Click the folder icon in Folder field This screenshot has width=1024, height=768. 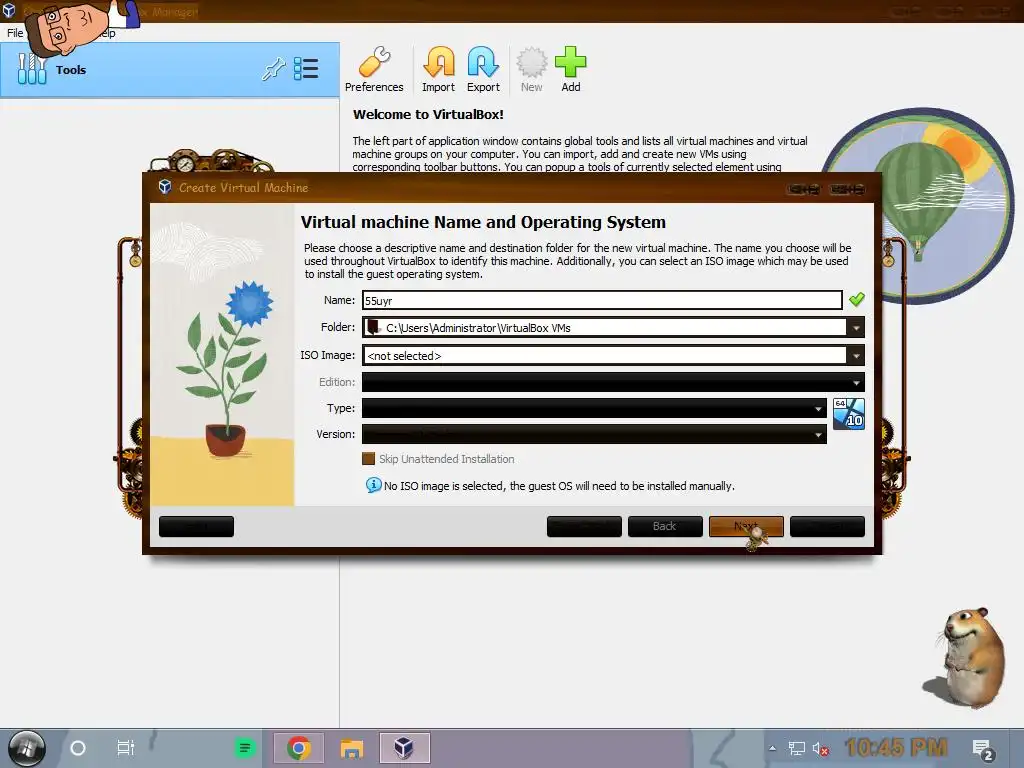click(x=373, y=327)
